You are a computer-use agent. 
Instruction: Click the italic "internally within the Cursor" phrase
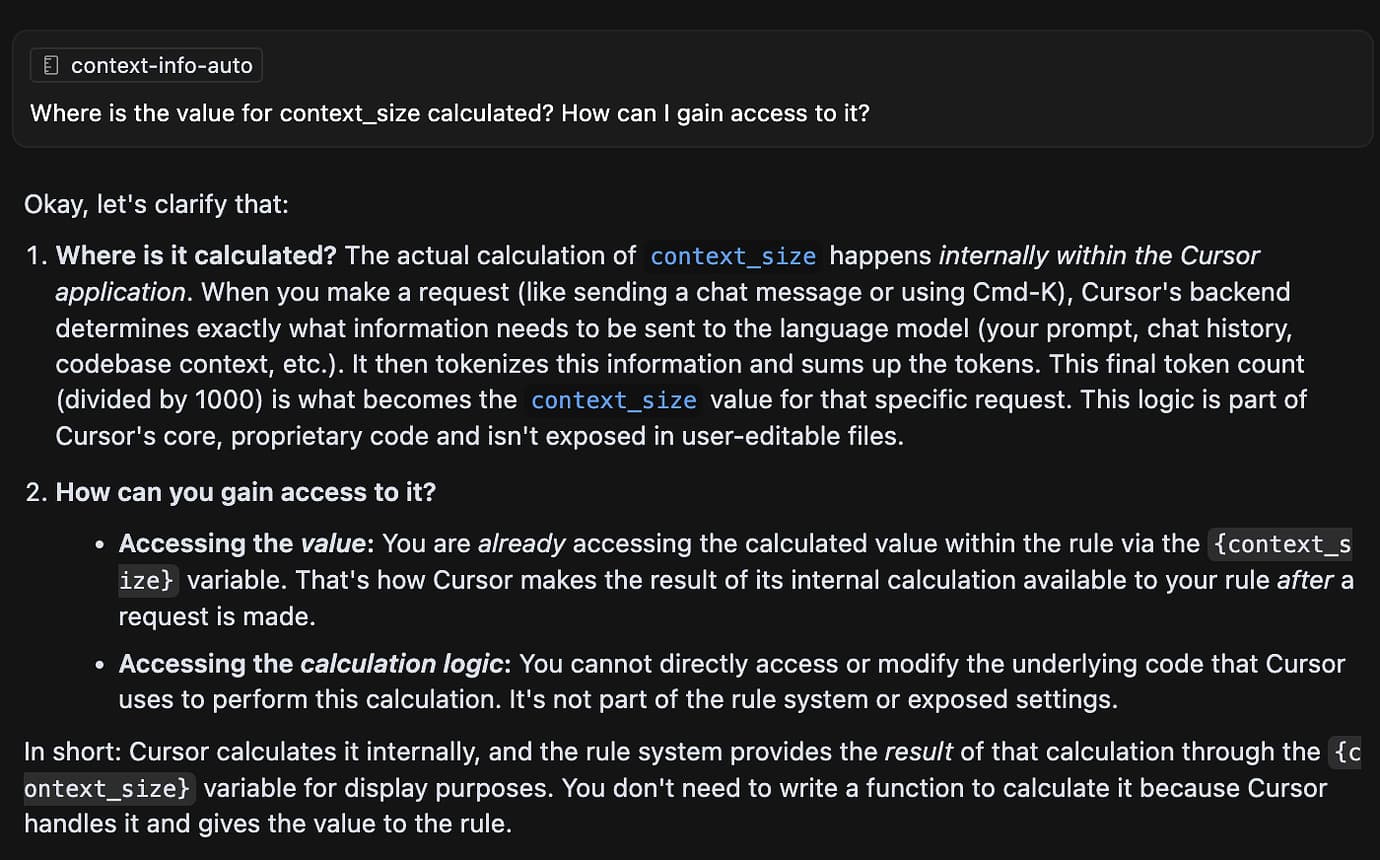1099,256
